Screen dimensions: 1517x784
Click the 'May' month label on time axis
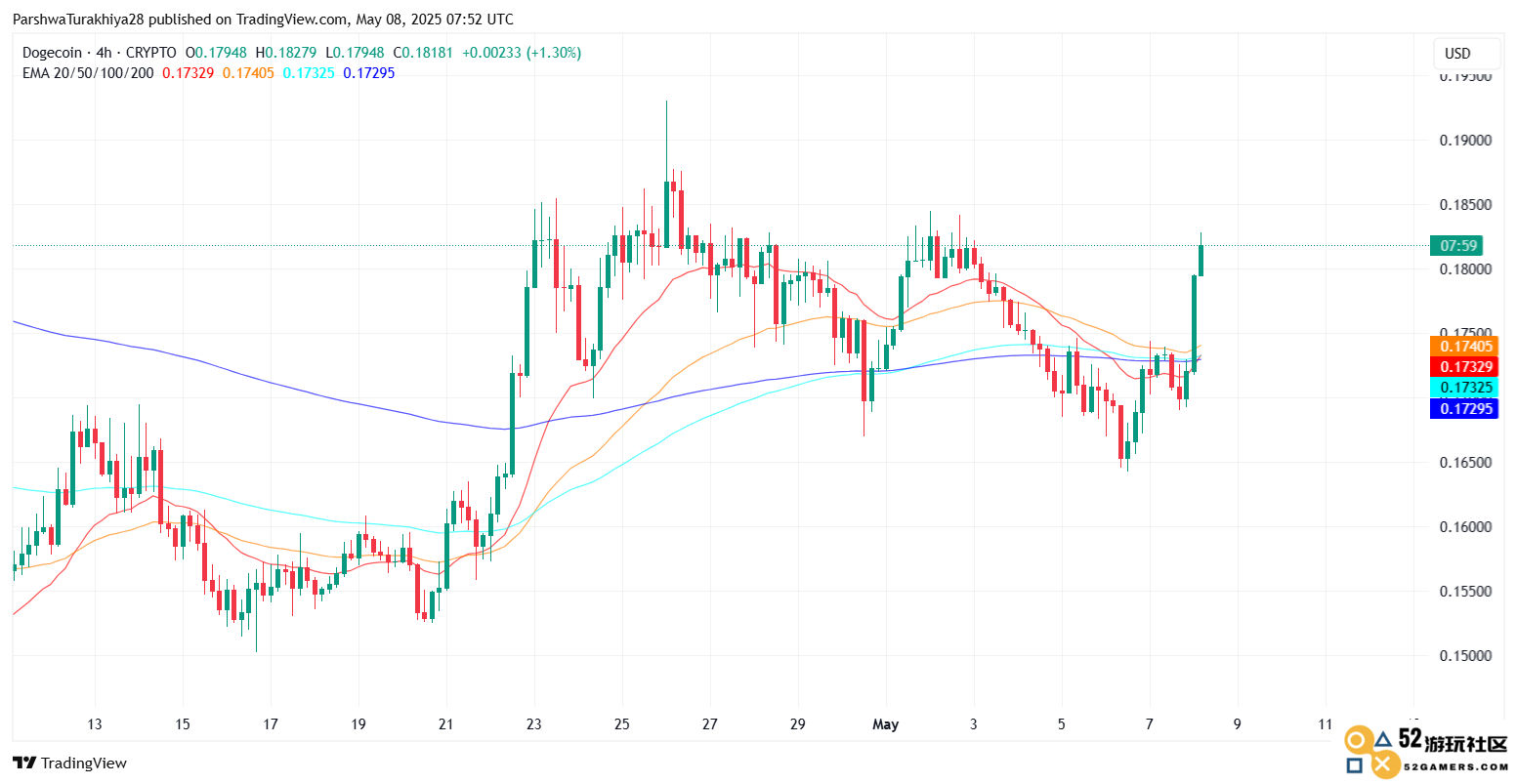coord(886,724)
